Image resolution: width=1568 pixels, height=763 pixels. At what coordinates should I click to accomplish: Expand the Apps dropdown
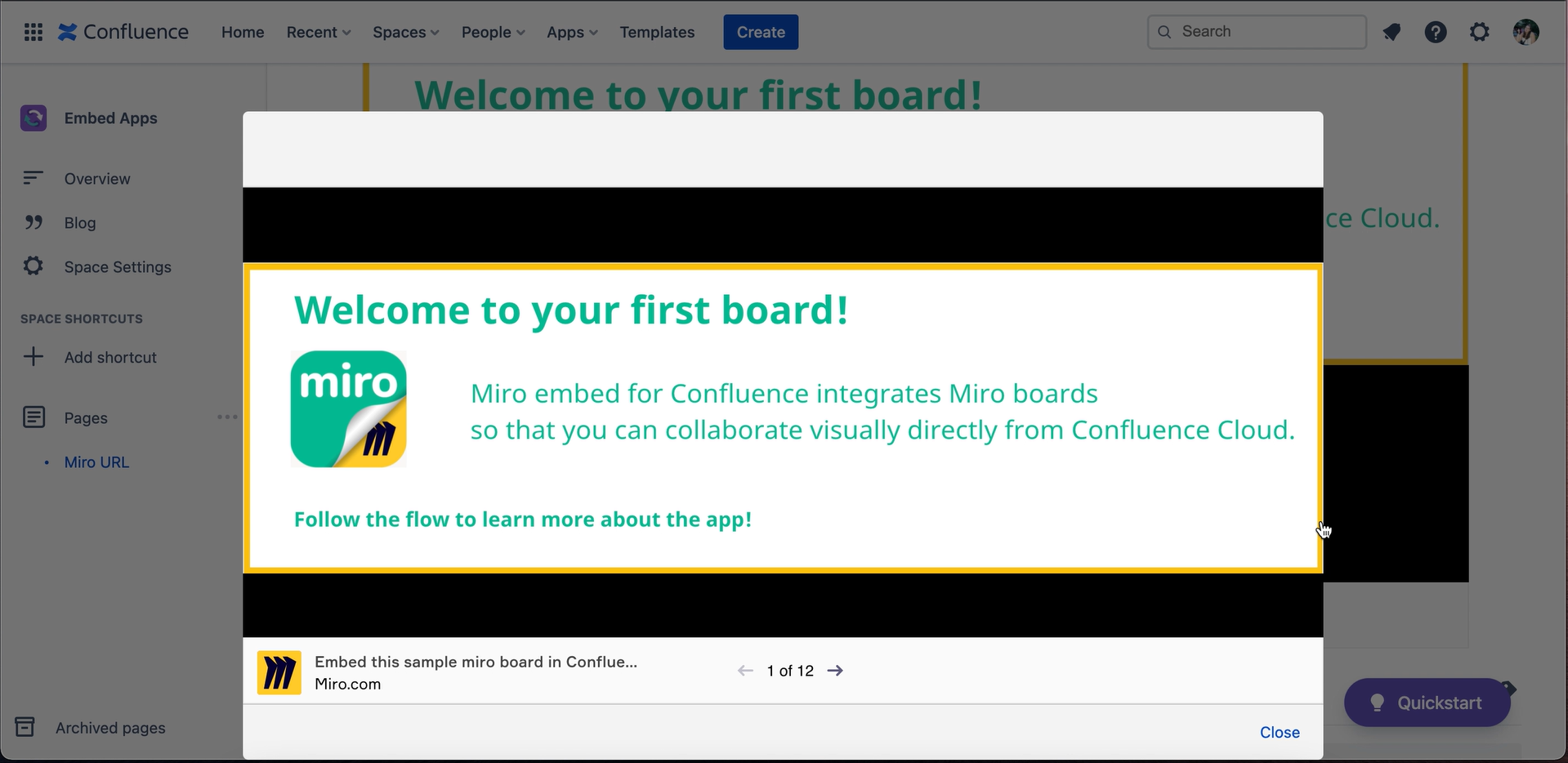(572, 32)
